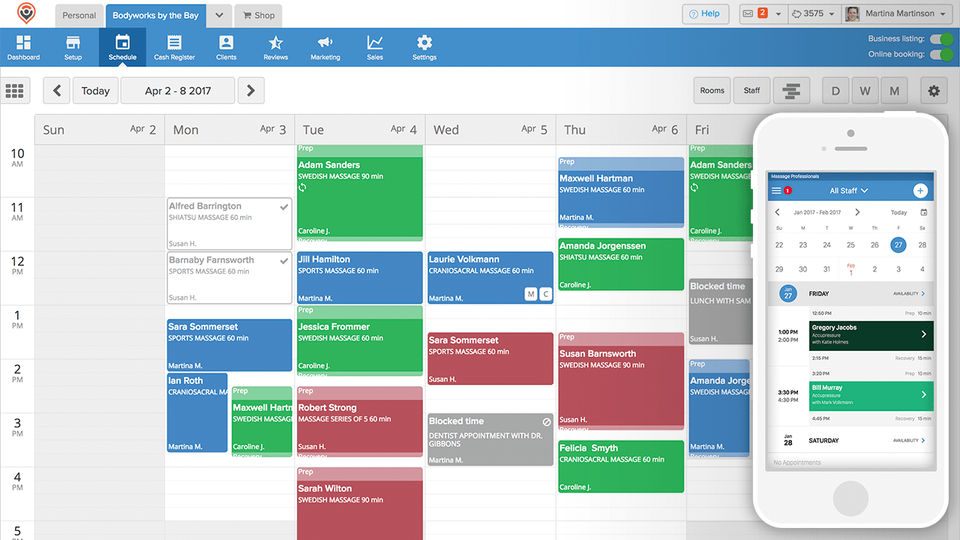This screenshot has width=960, height=540.
Task: Tap Today link on phone calendar
Action: point(899,212)
